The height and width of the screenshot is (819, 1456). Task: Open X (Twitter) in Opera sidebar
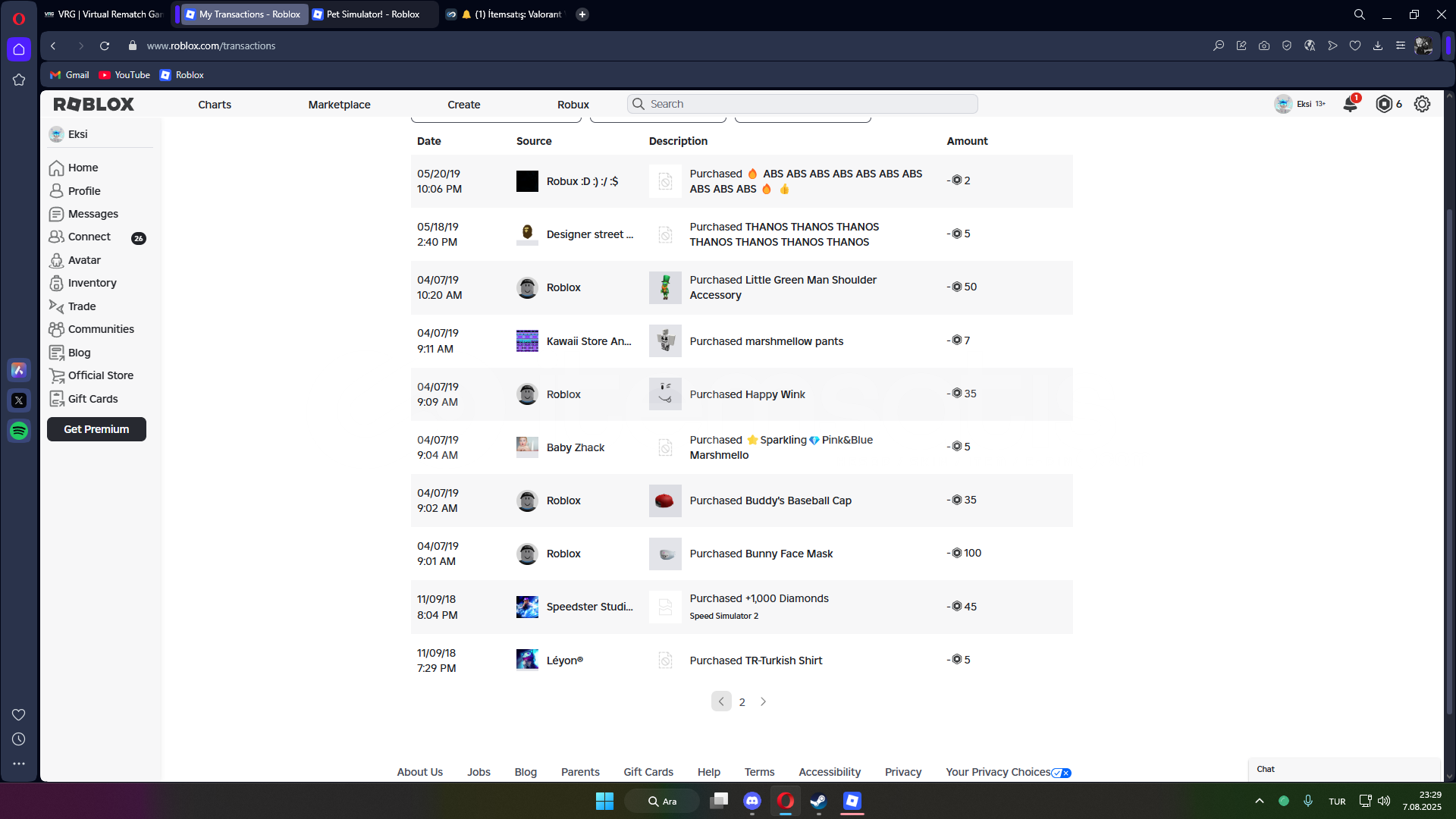coord(19,400)
